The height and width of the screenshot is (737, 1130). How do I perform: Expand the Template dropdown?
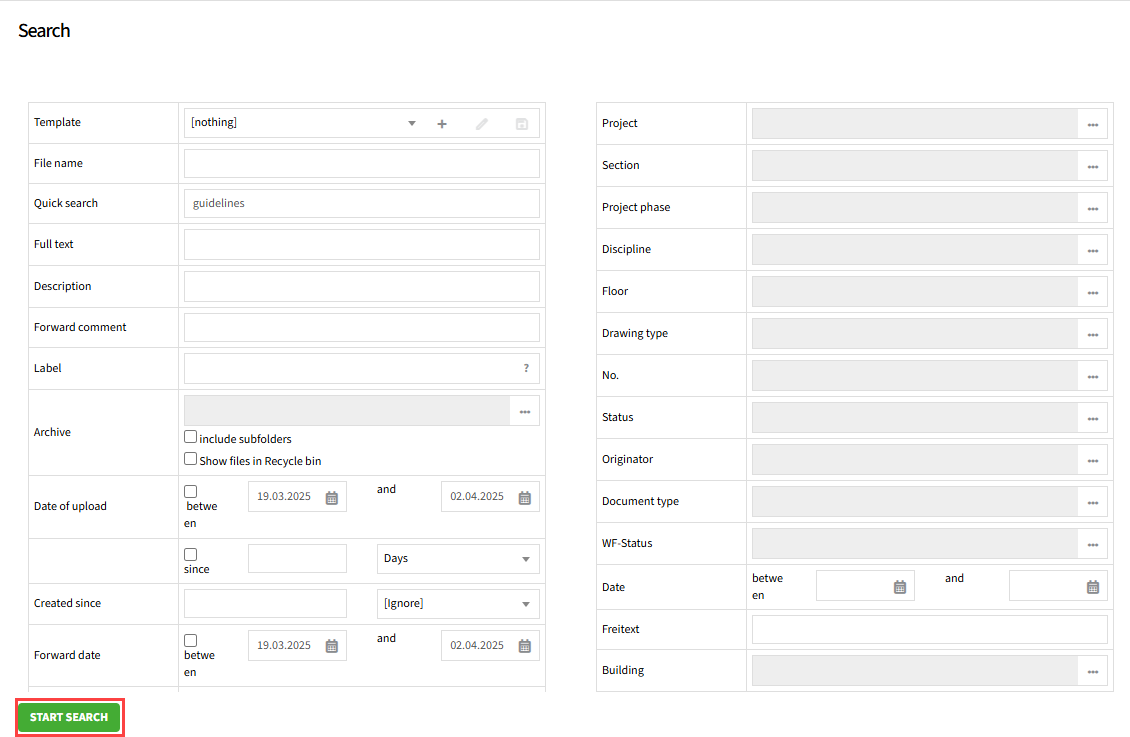pos(411,123)
